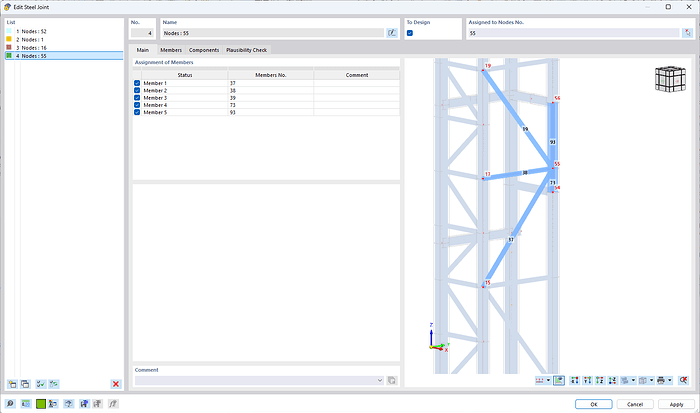Image resolution: width=700 pixels, height=413 pixels.
Task: Click the copy item icon below the list
Action: click(x=24, y=383)
